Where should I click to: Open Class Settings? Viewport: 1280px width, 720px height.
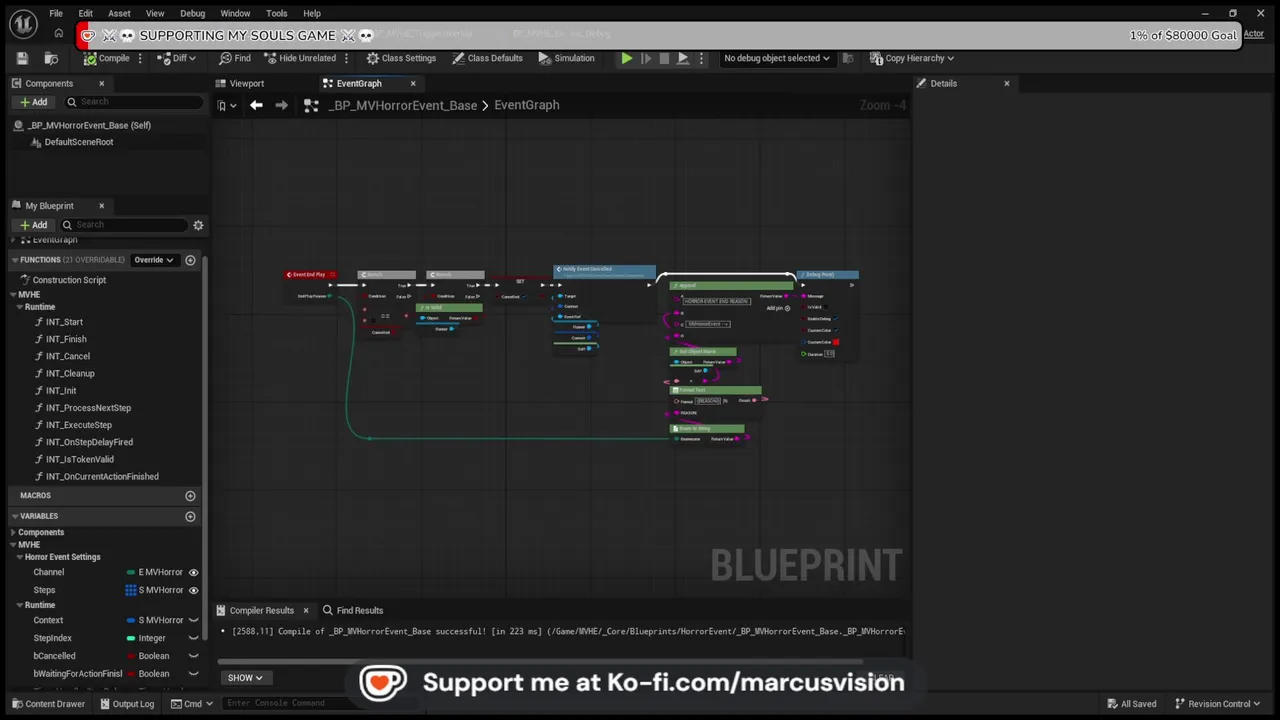[401, 58]
